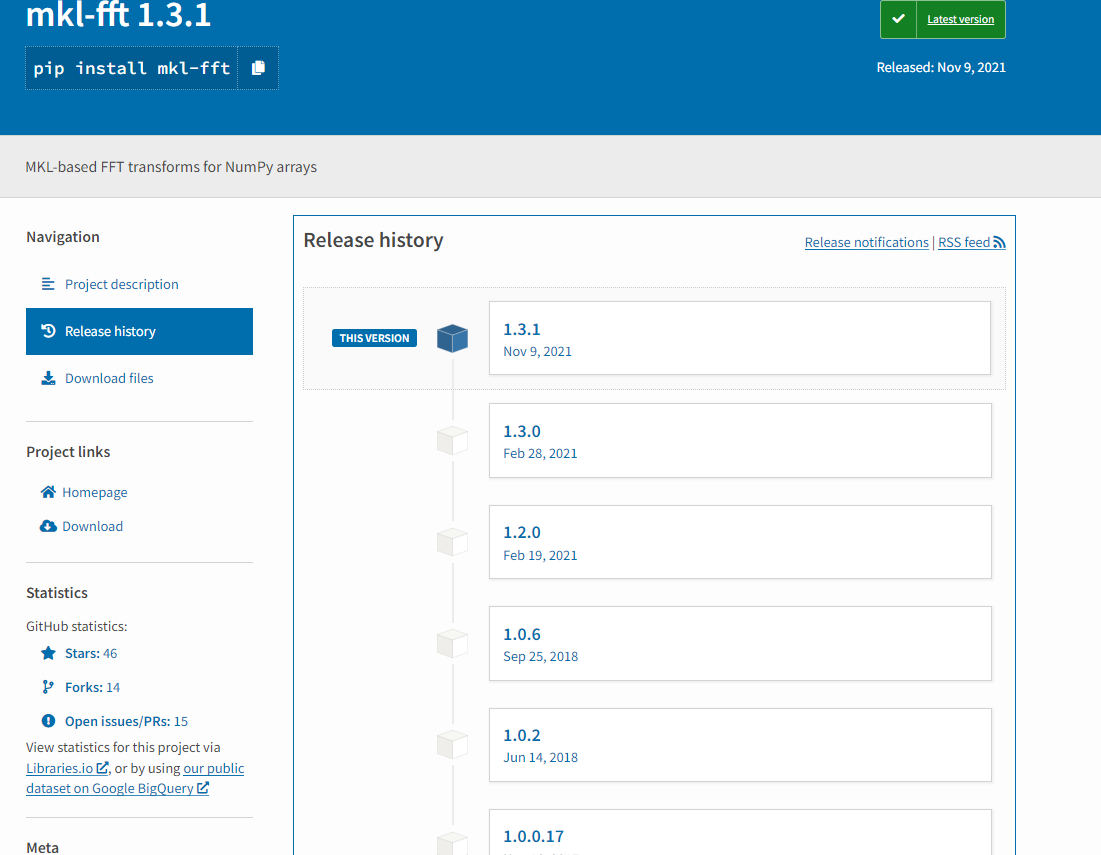Click the Download cloud icon
Image resolution: width=1101 pixels, height=855 pixels.
point(48,526)
